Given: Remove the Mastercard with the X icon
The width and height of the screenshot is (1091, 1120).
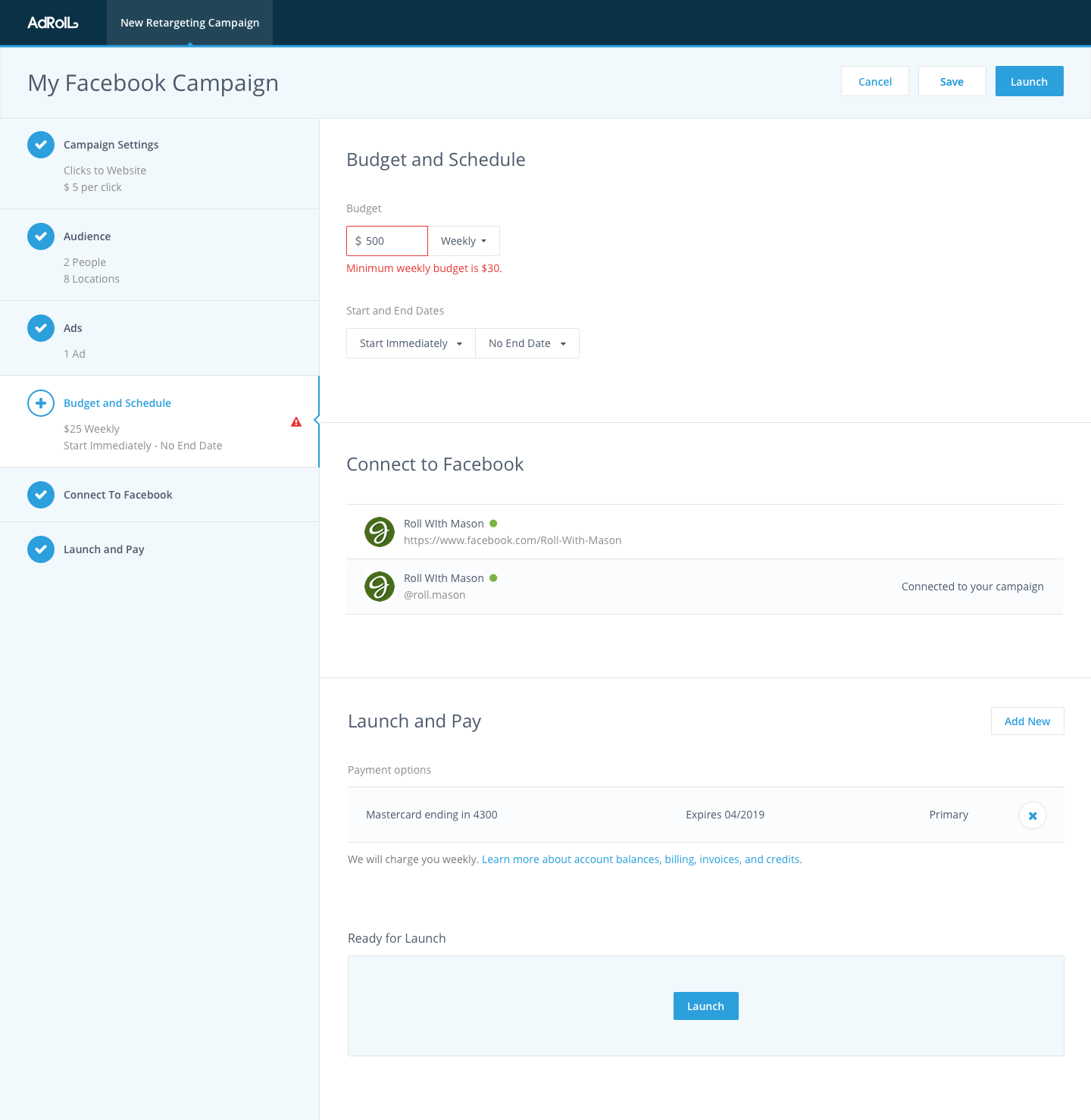Looking at the screenshot, I should pos(1032,815).
